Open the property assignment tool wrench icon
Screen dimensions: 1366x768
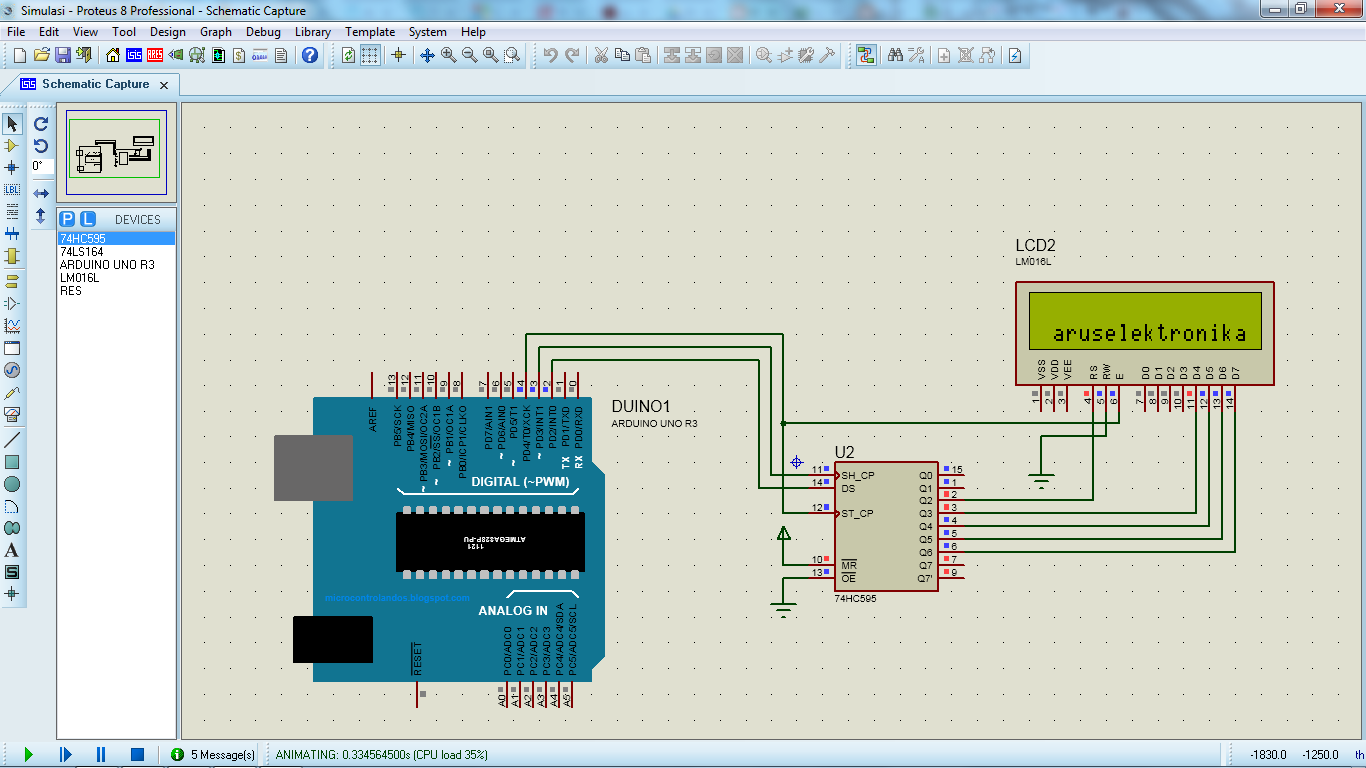tap(916, 55)
